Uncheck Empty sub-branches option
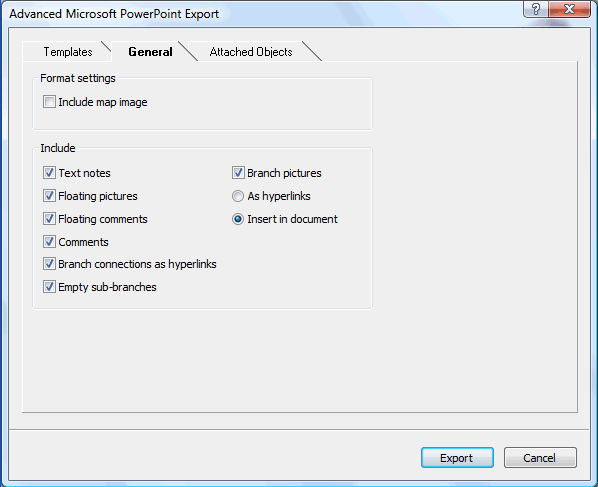 point(49,287)
